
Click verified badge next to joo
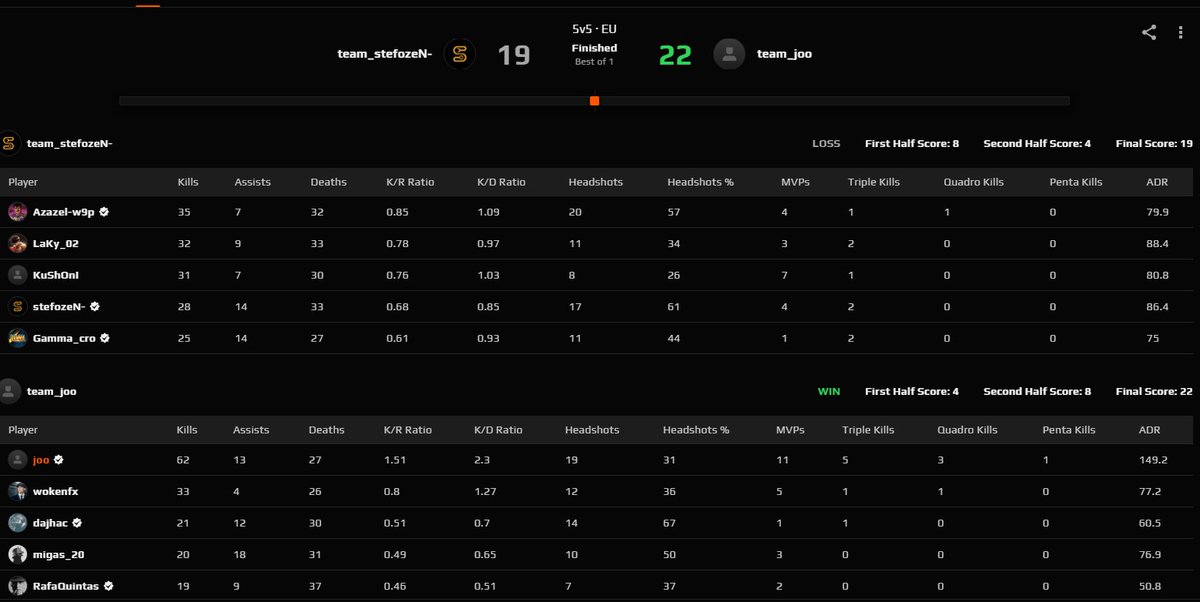coord(58,460)
